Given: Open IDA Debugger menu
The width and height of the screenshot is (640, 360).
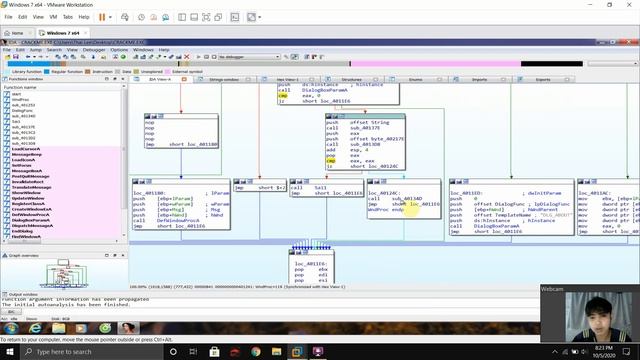Looking at the screenshot, I should point(94,50).
